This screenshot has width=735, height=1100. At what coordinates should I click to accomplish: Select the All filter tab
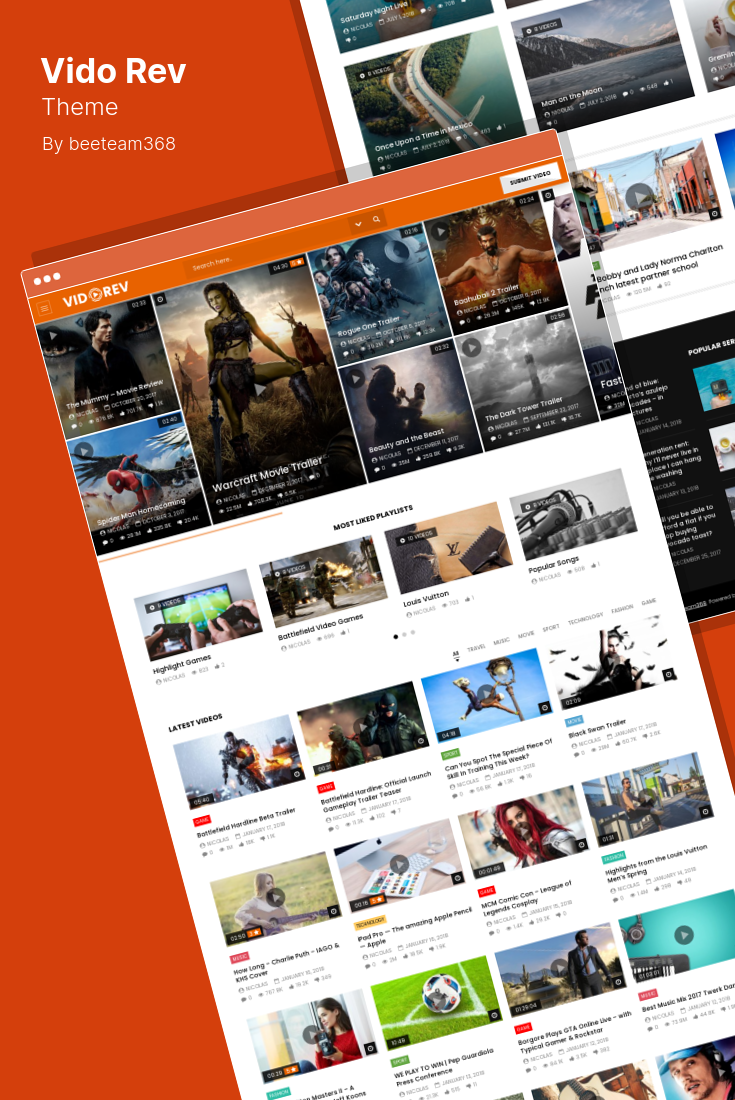(x=456, y=654)
